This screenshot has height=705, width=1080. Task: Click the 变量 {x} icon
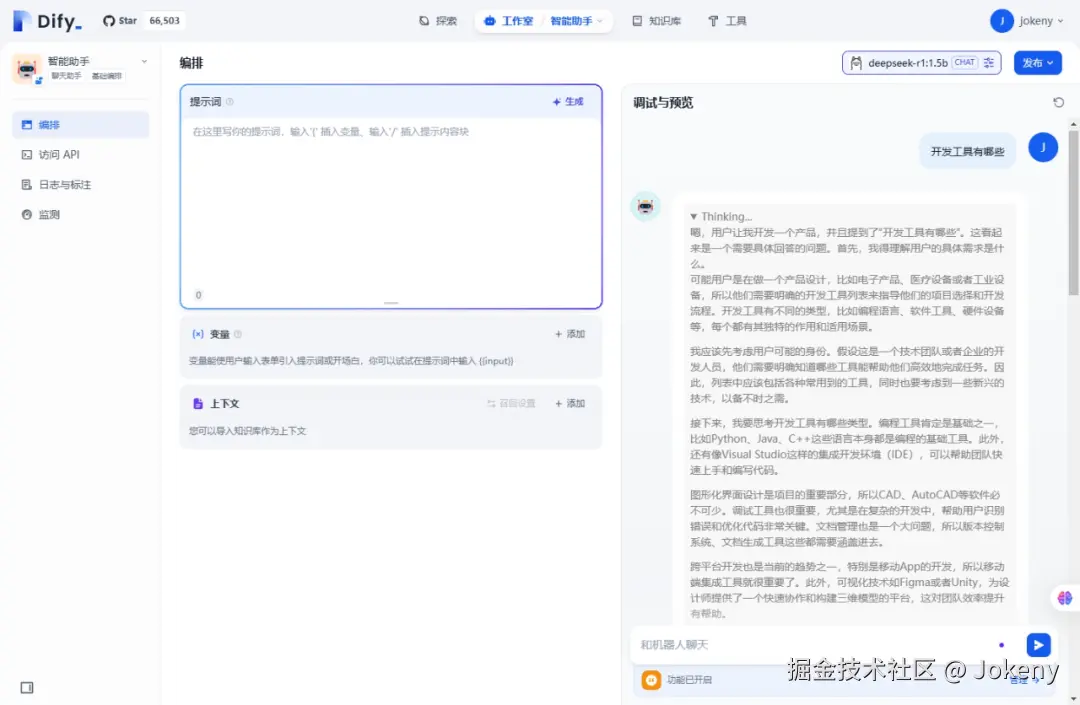click(198, 334)
